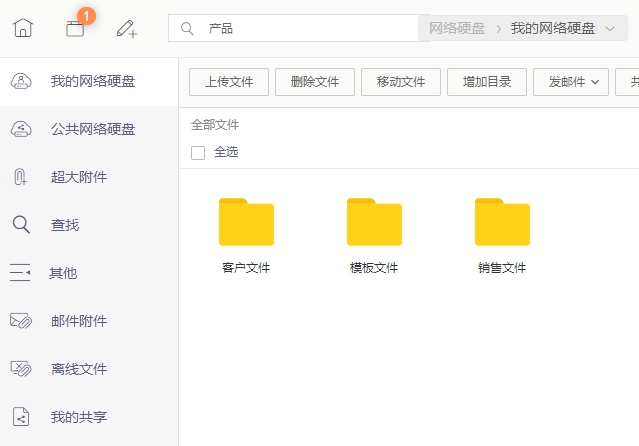Click the 上传文件 button

[x=229, y=81]
